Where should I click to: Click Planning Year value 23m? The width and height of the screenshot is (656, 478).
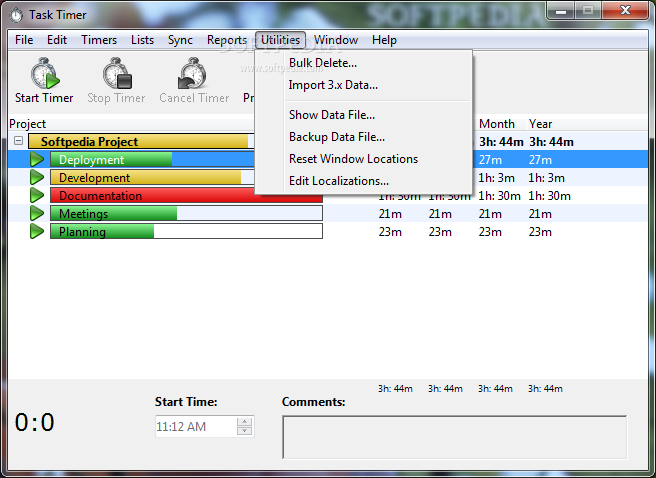click(540, 232)
